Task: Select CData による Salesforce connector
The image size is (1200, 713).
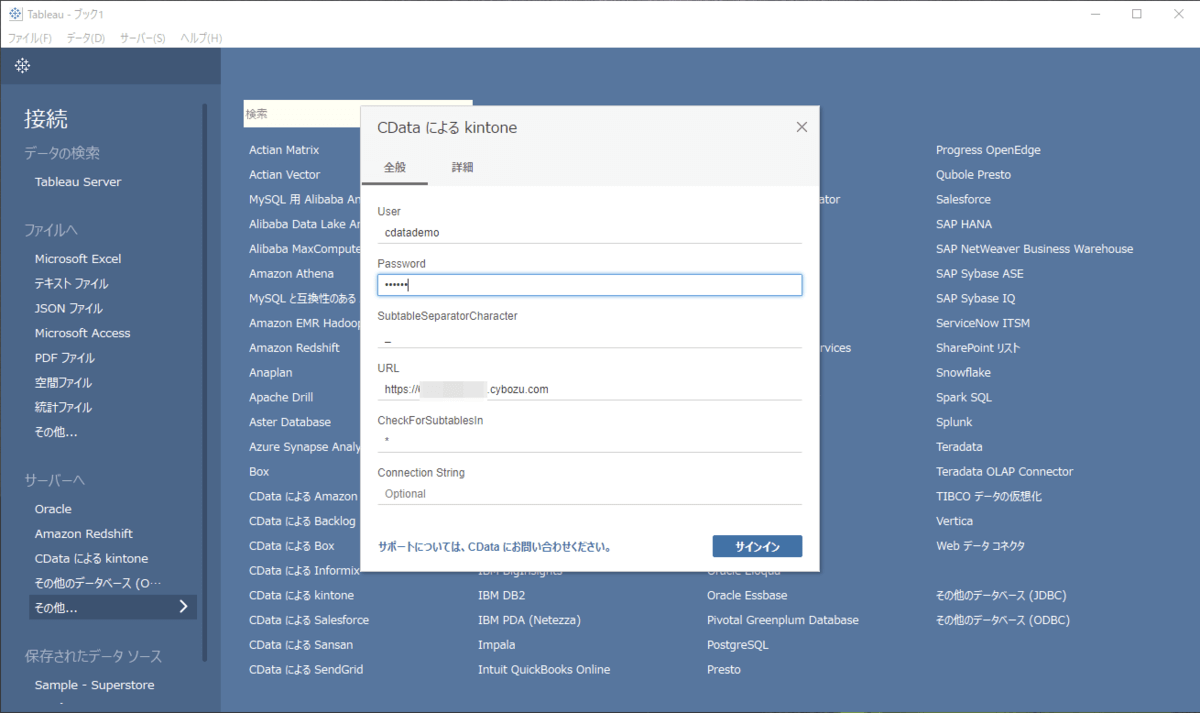Action: coord(309,620)
